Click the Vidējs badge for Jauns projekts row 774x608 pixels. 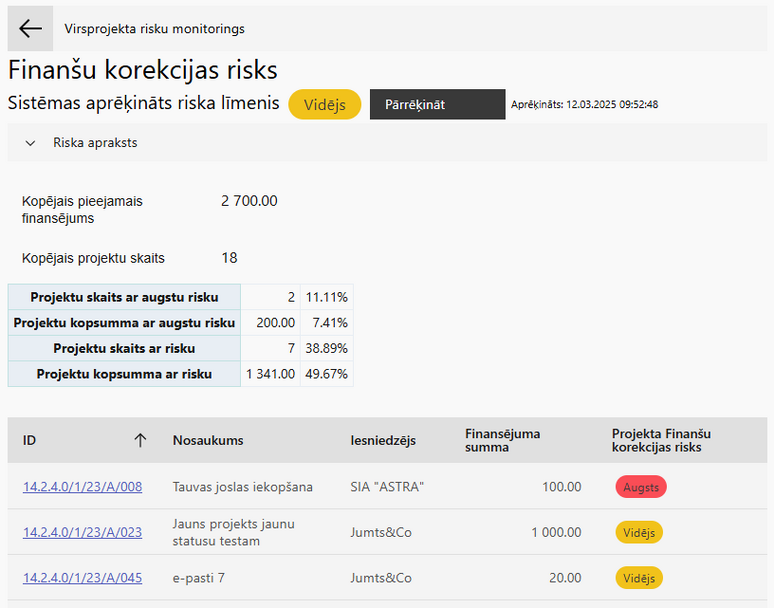pyautogui.click(x=639, y=532)
